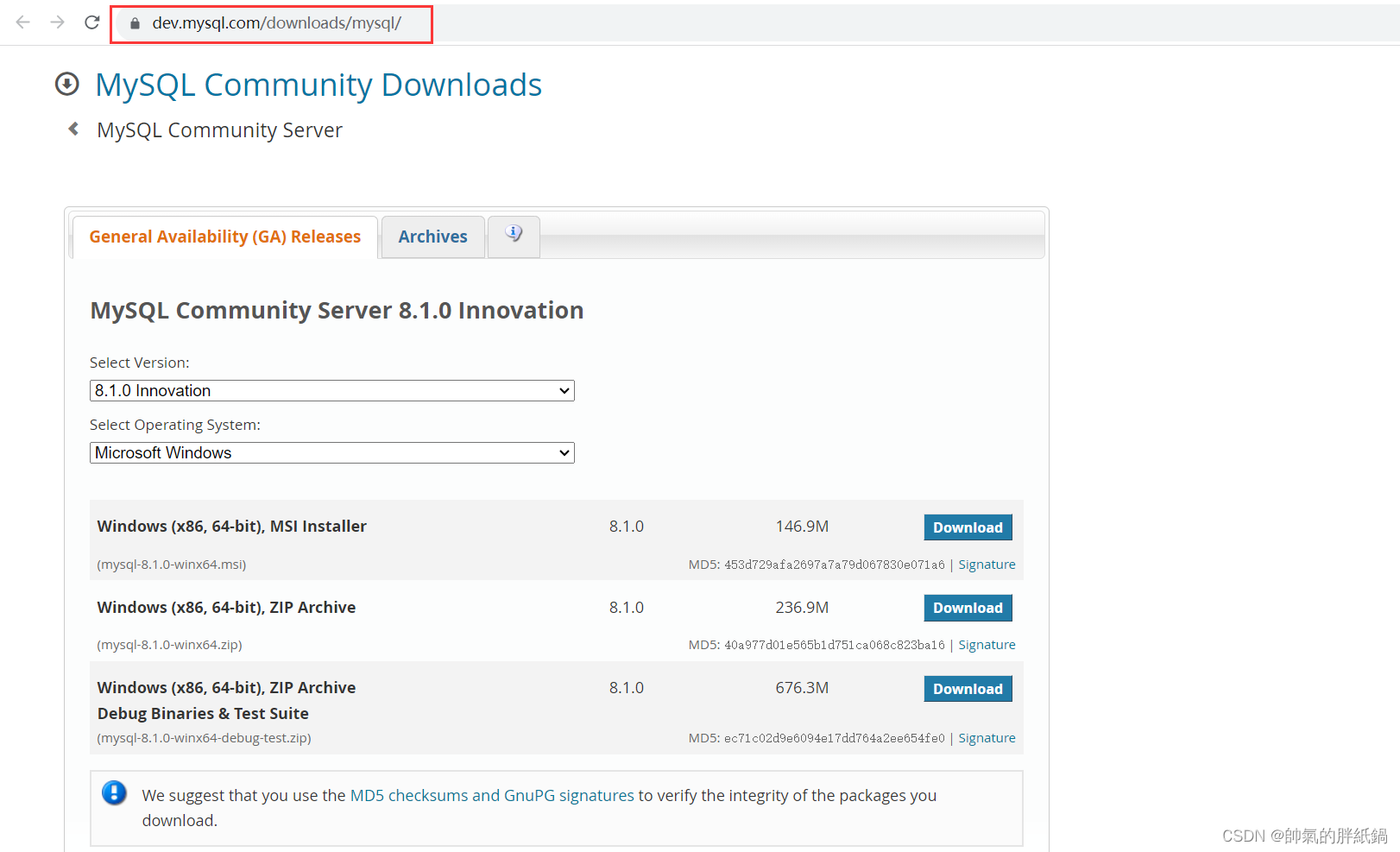Viewport: 1400px width, 852px height.
Task: Click the back chevron beside MySQL Community Server
Action: coord(74,129)
